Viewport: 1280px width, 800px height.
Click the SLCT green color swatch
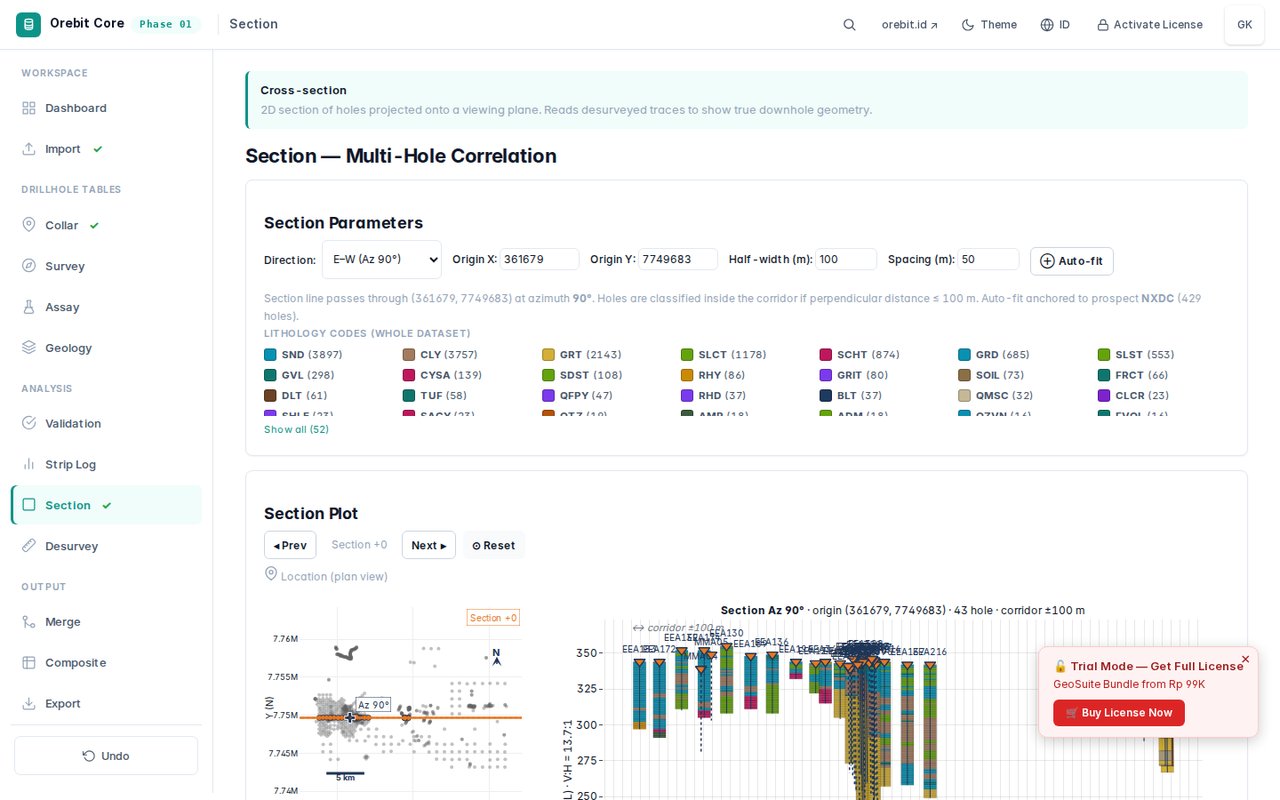pos(687,355)
